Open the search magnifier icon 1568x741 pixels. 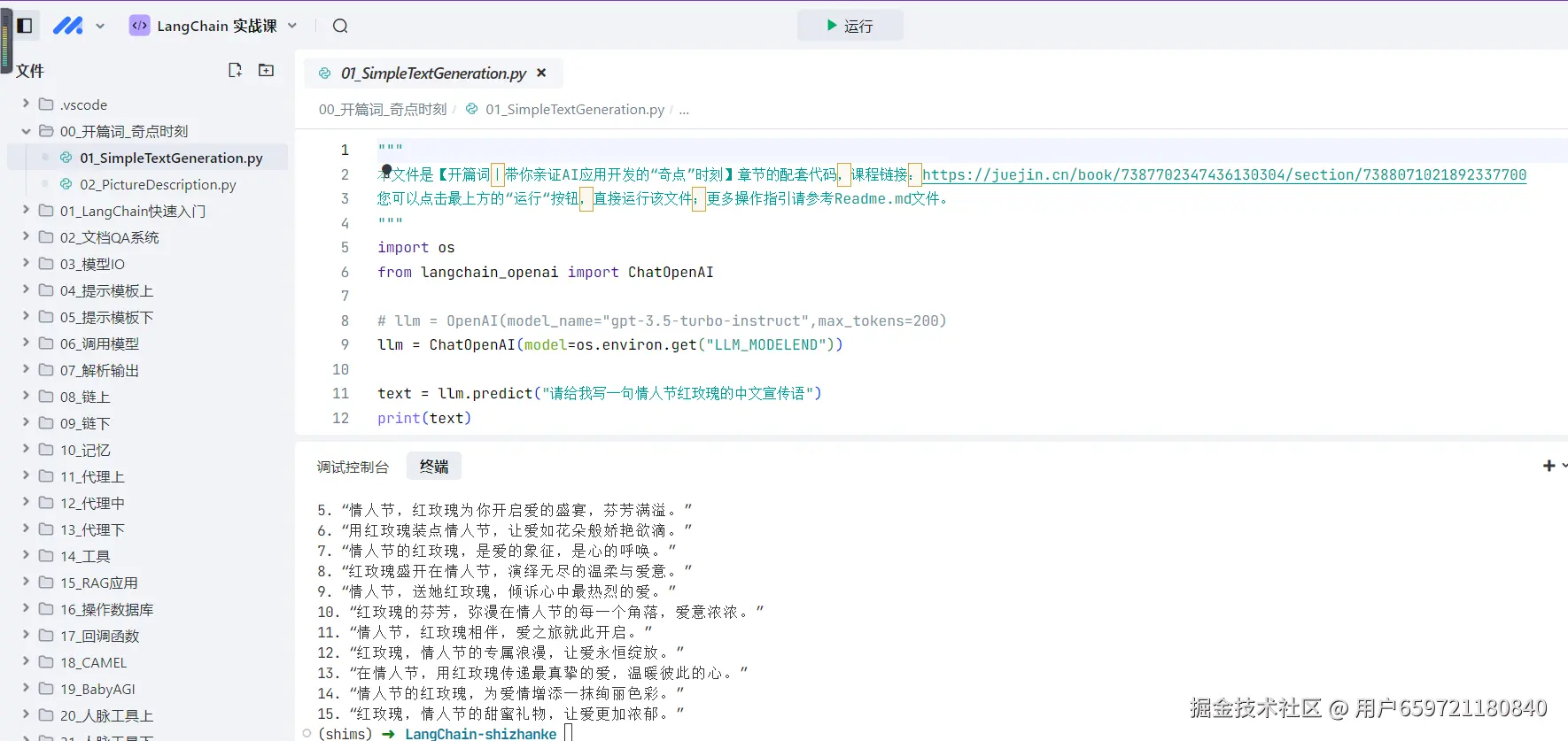tap(340, 26)
